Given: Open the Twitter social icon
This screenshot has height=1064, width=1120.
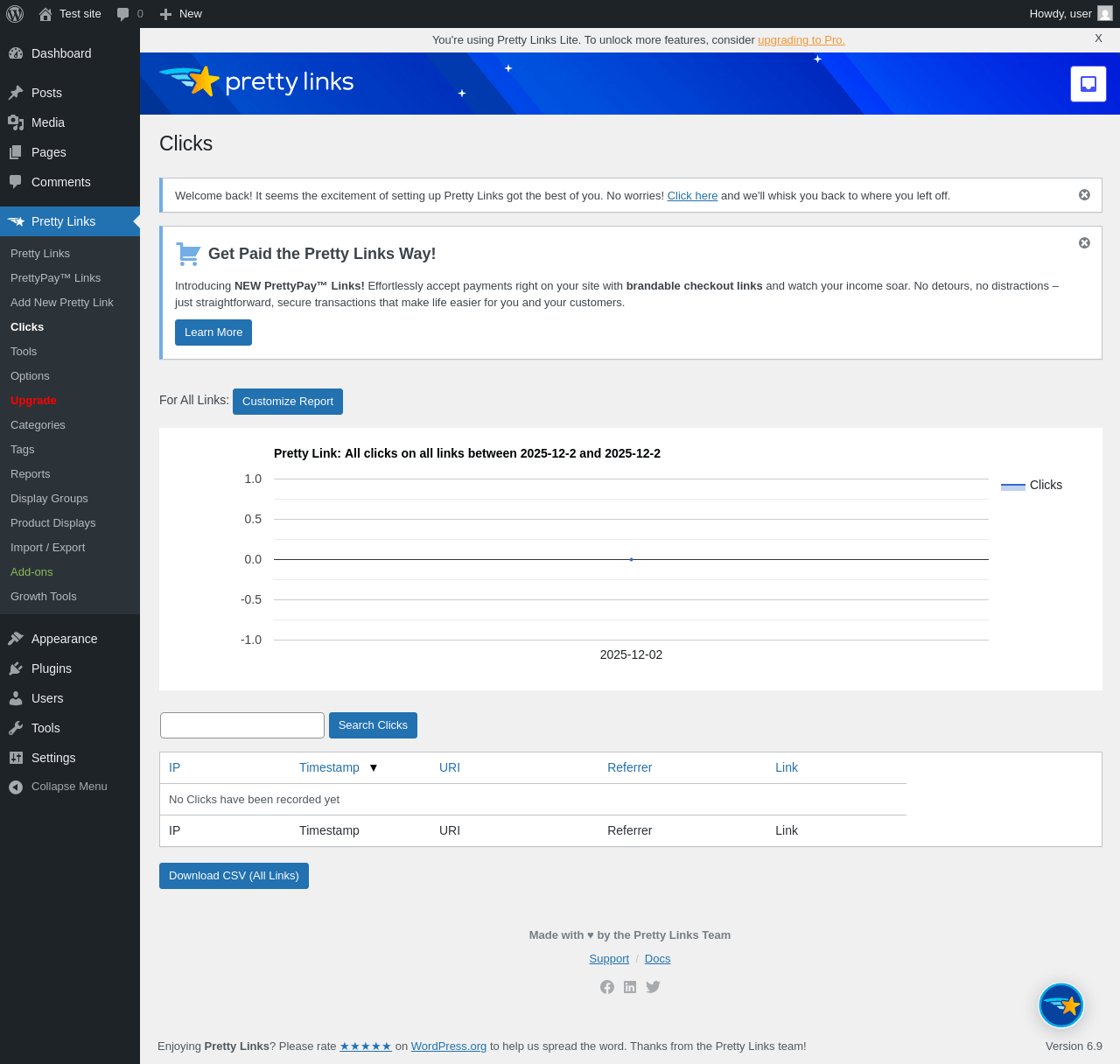Looking at the screenshot, I should [x=653, y=987].
